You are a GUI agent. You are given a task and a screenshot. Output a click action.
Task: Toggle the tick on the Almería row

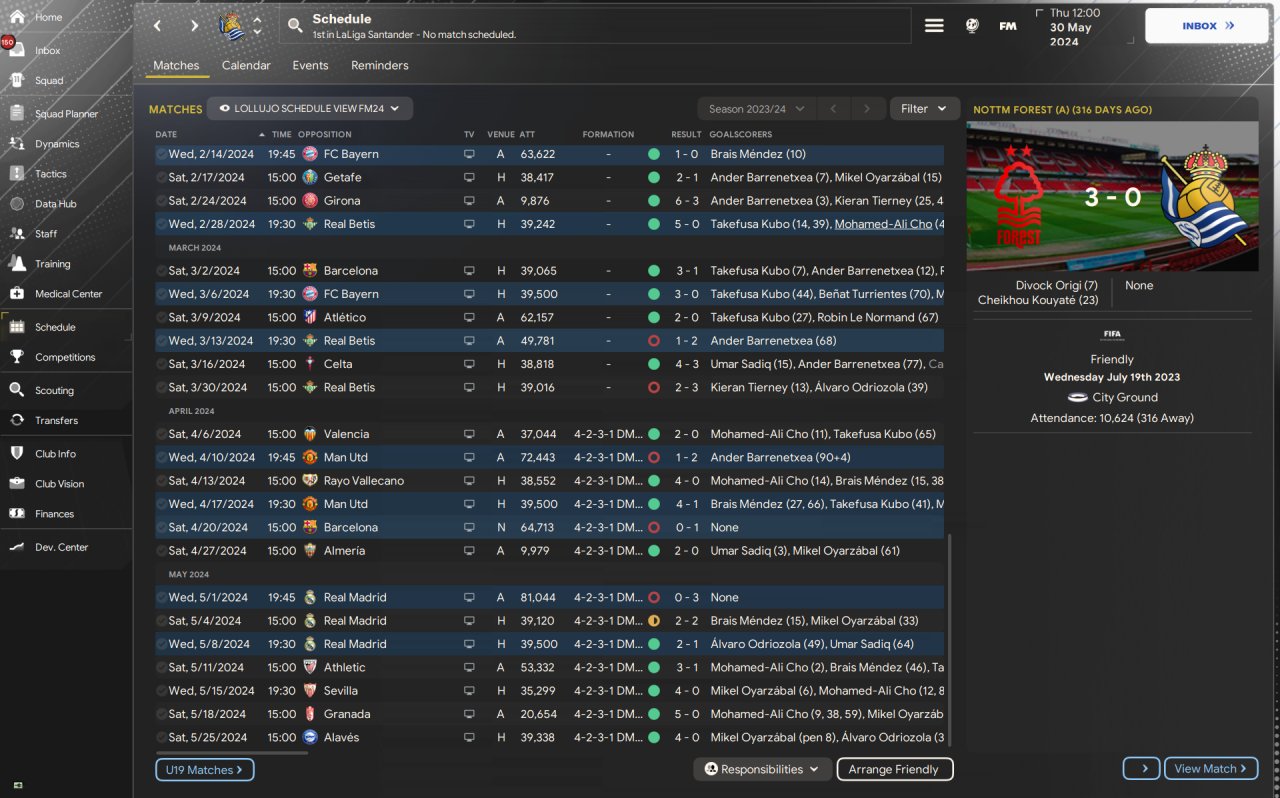[161, 551]
